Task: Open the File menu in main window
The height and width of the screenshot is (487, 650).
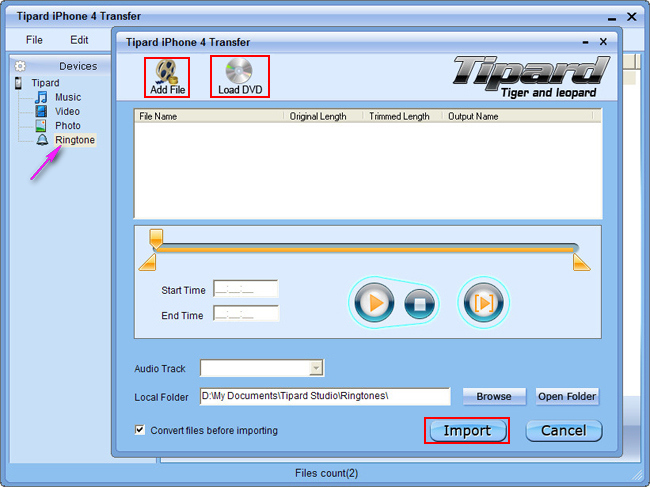Action: click(x=34, y=40)
